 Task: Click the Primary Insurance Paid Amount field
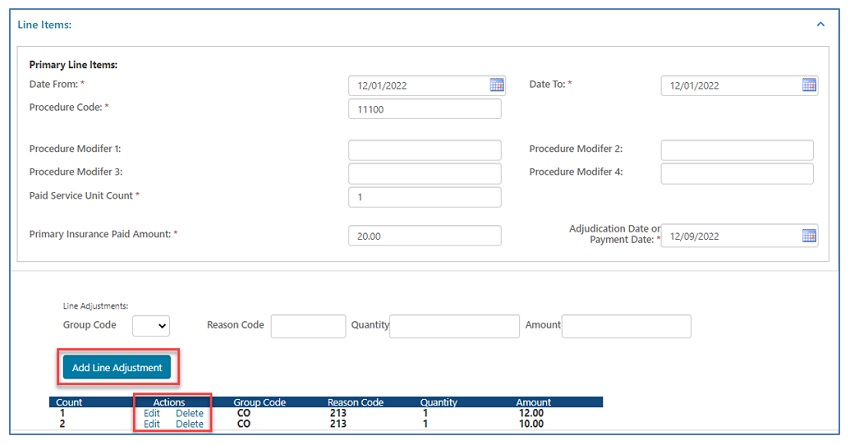tap(425, 236)
